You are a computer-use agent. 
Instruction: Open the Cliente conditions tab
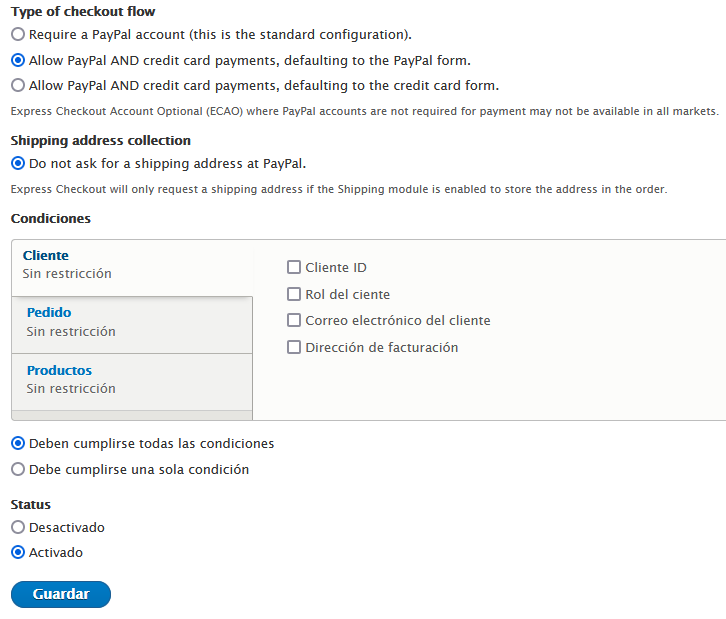132,268
